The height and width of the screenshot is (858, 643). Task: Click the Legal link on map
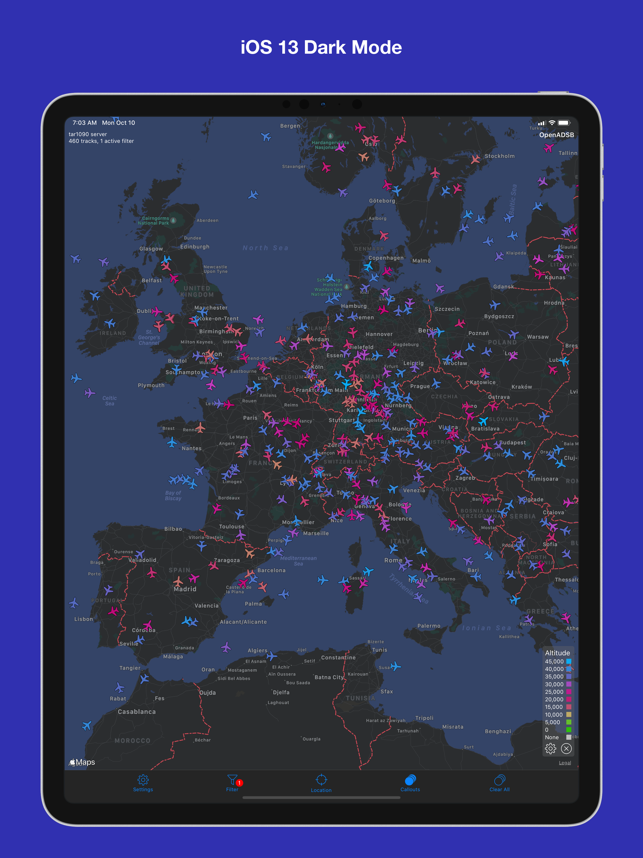[565, 763]
